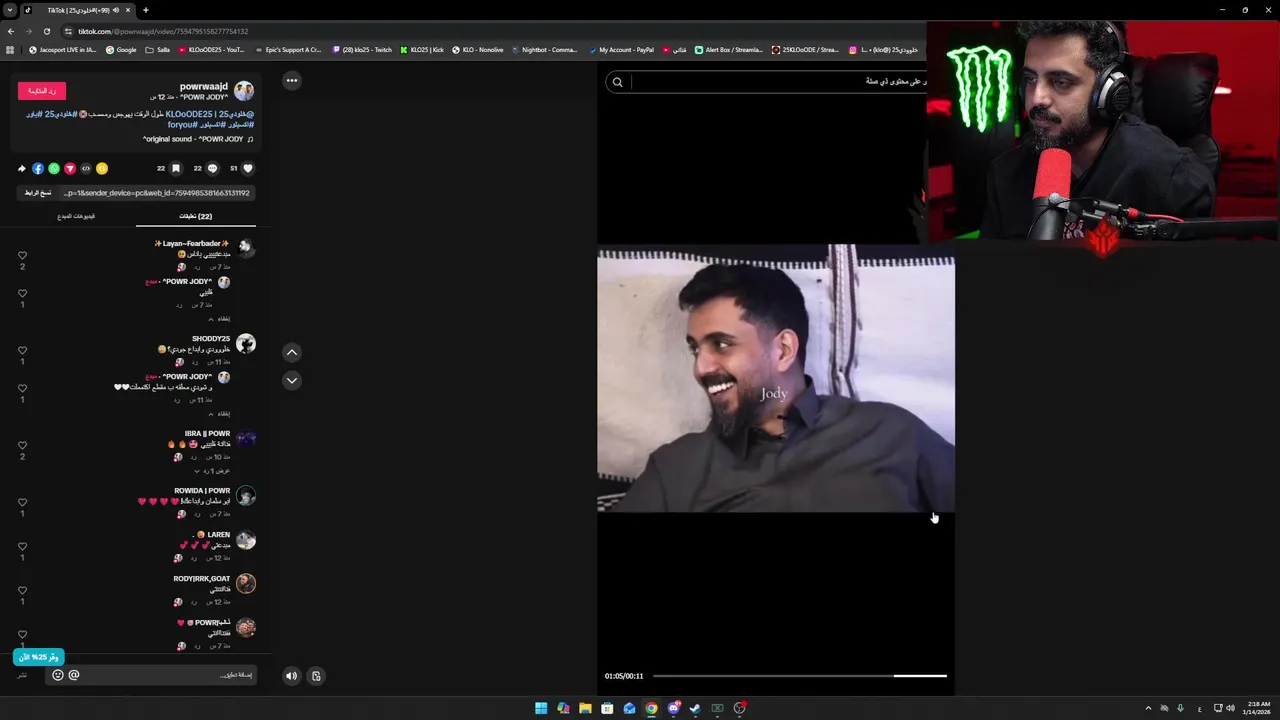Screen dimensions: 1280x720
Task: Insert emoji in comment box
Action: pos(58,675)
